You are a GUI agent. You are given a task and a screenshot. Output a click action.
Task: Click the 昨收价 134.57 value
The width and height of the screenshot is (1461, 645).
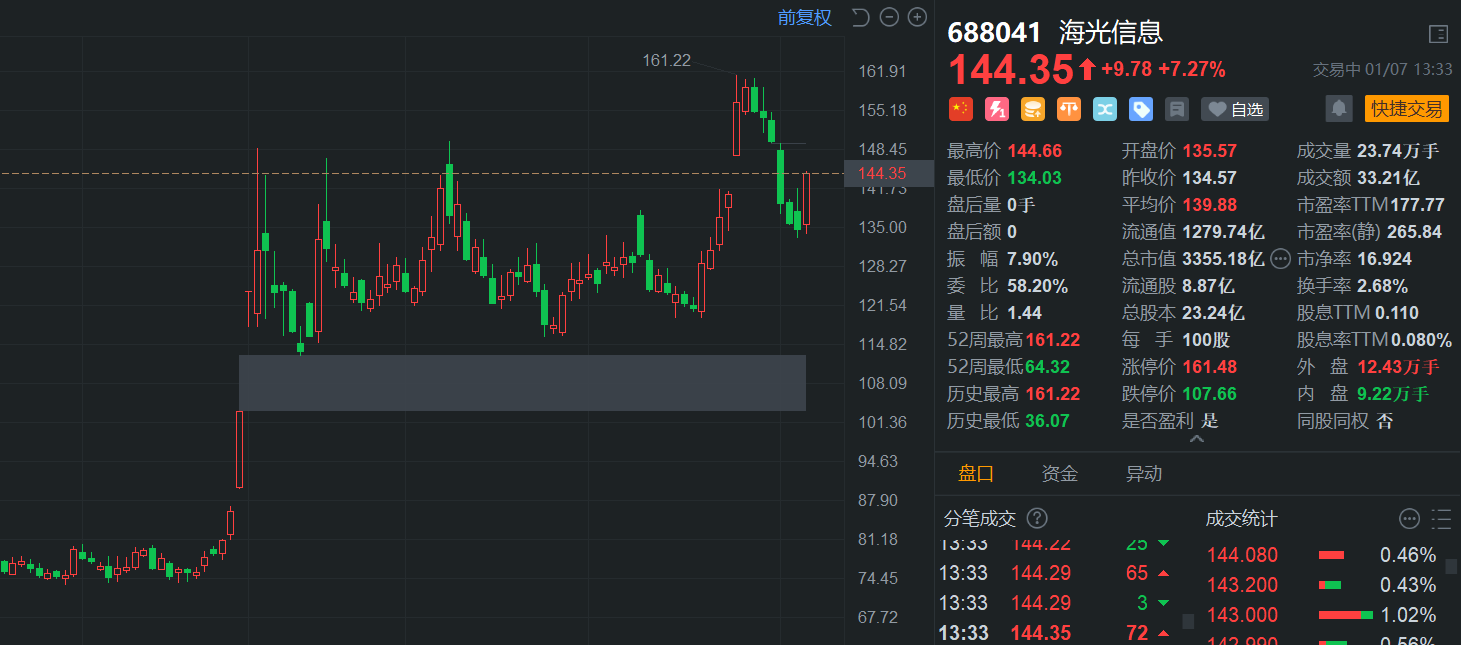tap(1210, 178)
